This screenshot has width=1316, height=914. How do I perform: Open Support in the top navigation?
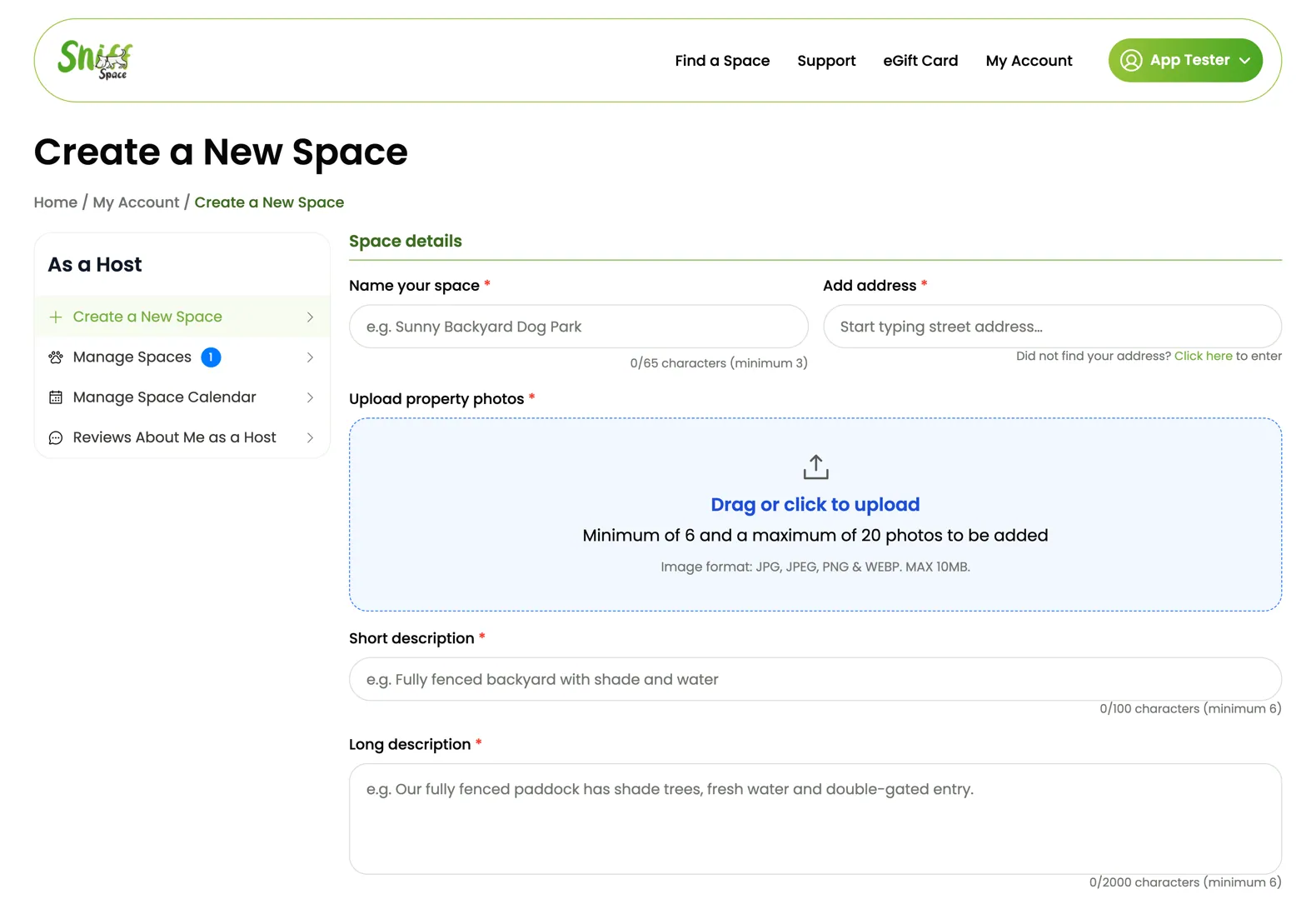click(x=826, y=61)
